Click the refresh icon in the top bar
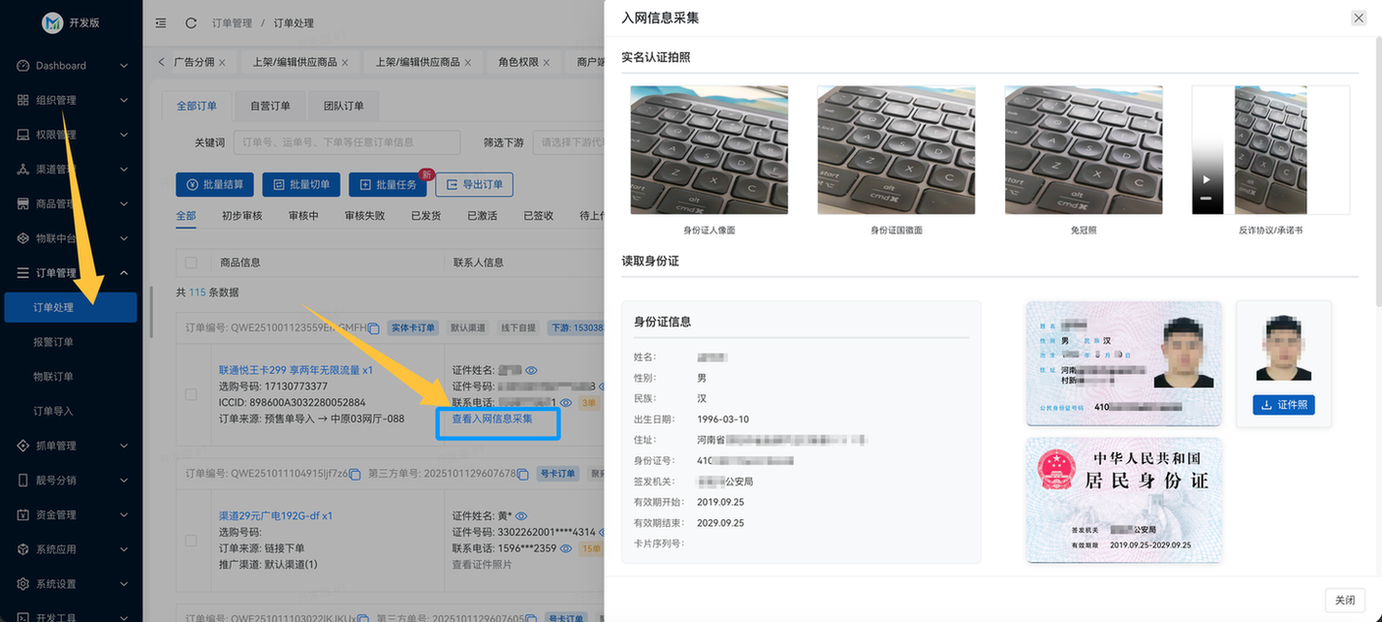This screenshot has height=622, width=1382. click(191, 23)
